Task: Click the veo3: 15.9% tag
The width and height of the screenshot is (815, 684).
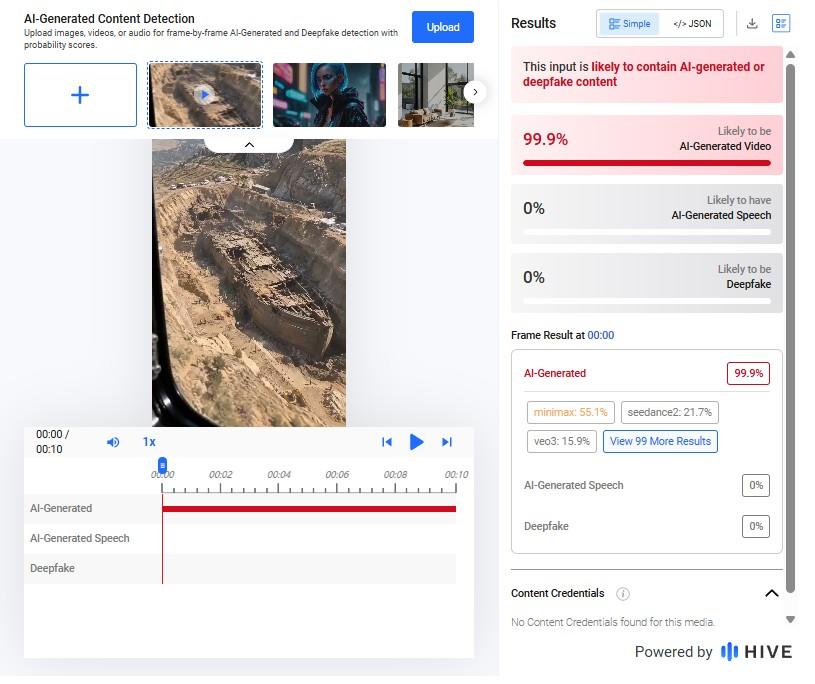Action: [561, 442]
